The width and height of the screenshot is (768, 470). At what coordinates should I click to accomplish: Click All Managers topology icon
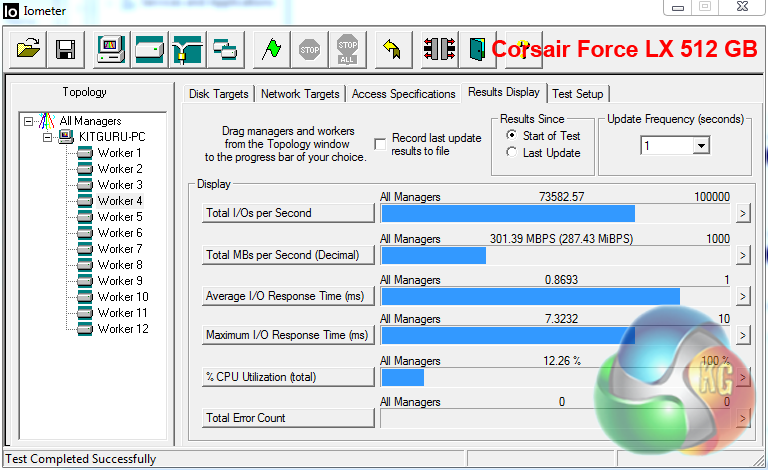pos(47,121)
